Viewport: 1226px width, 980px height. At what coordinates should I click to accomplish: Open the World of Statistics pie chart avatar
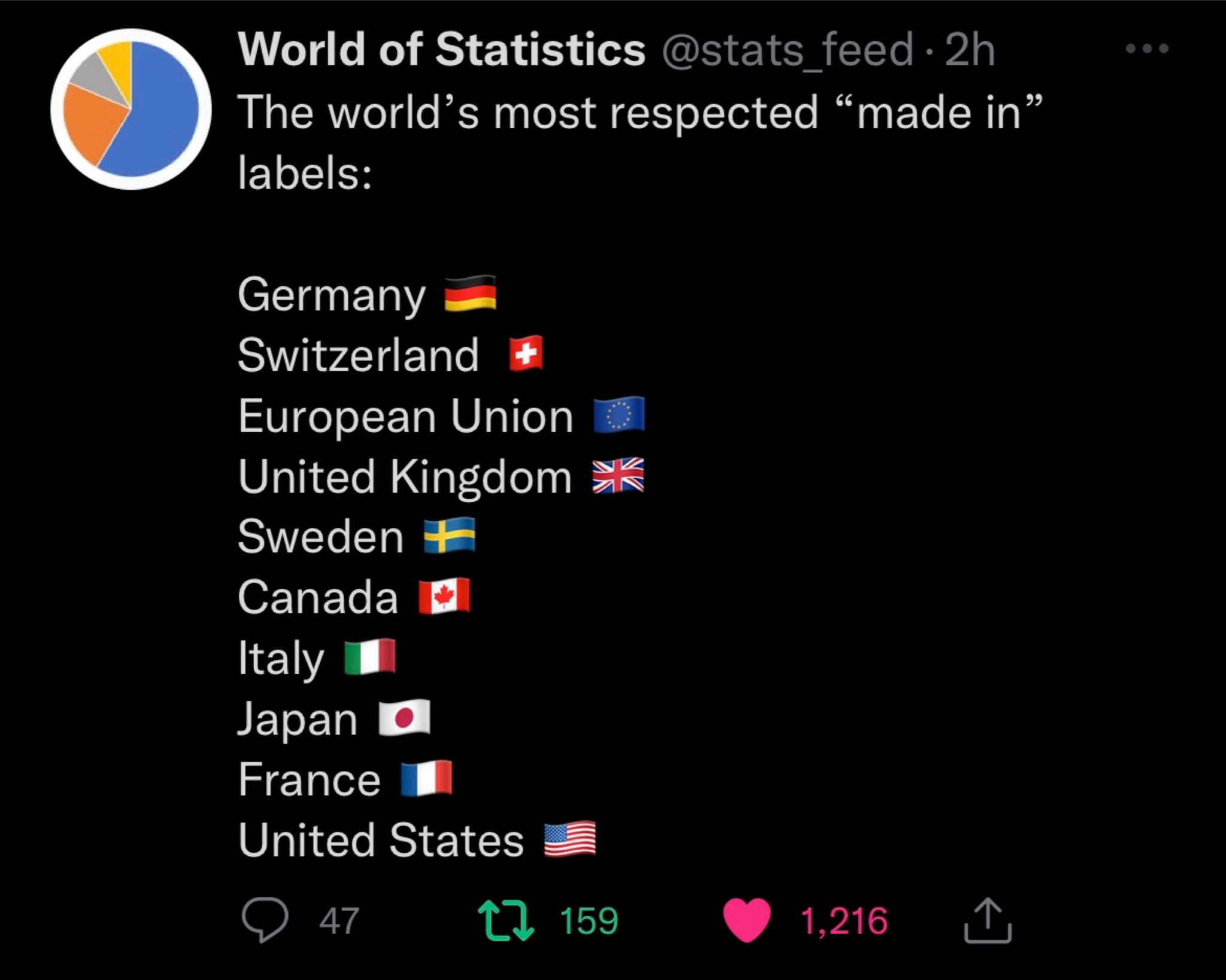(131, 109)
